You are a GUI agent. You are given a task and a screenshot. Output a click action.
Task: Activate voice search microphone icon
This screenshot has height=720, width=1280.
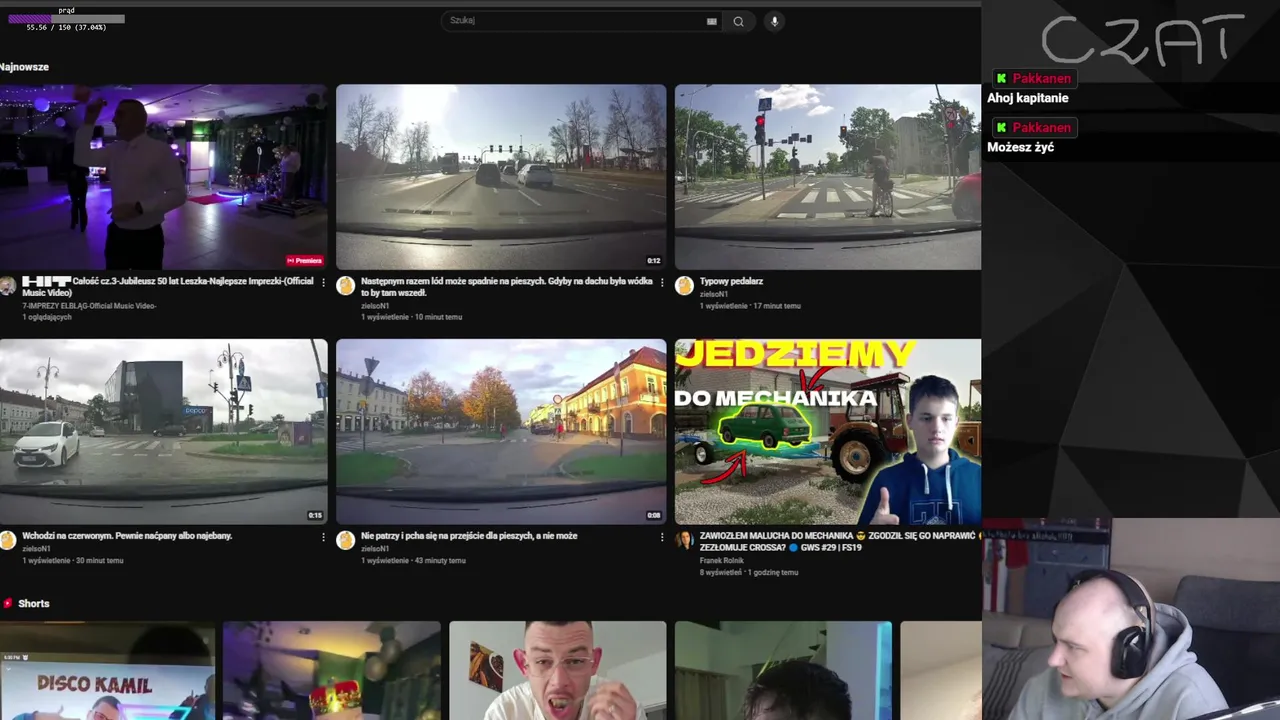tap(774, 21)
